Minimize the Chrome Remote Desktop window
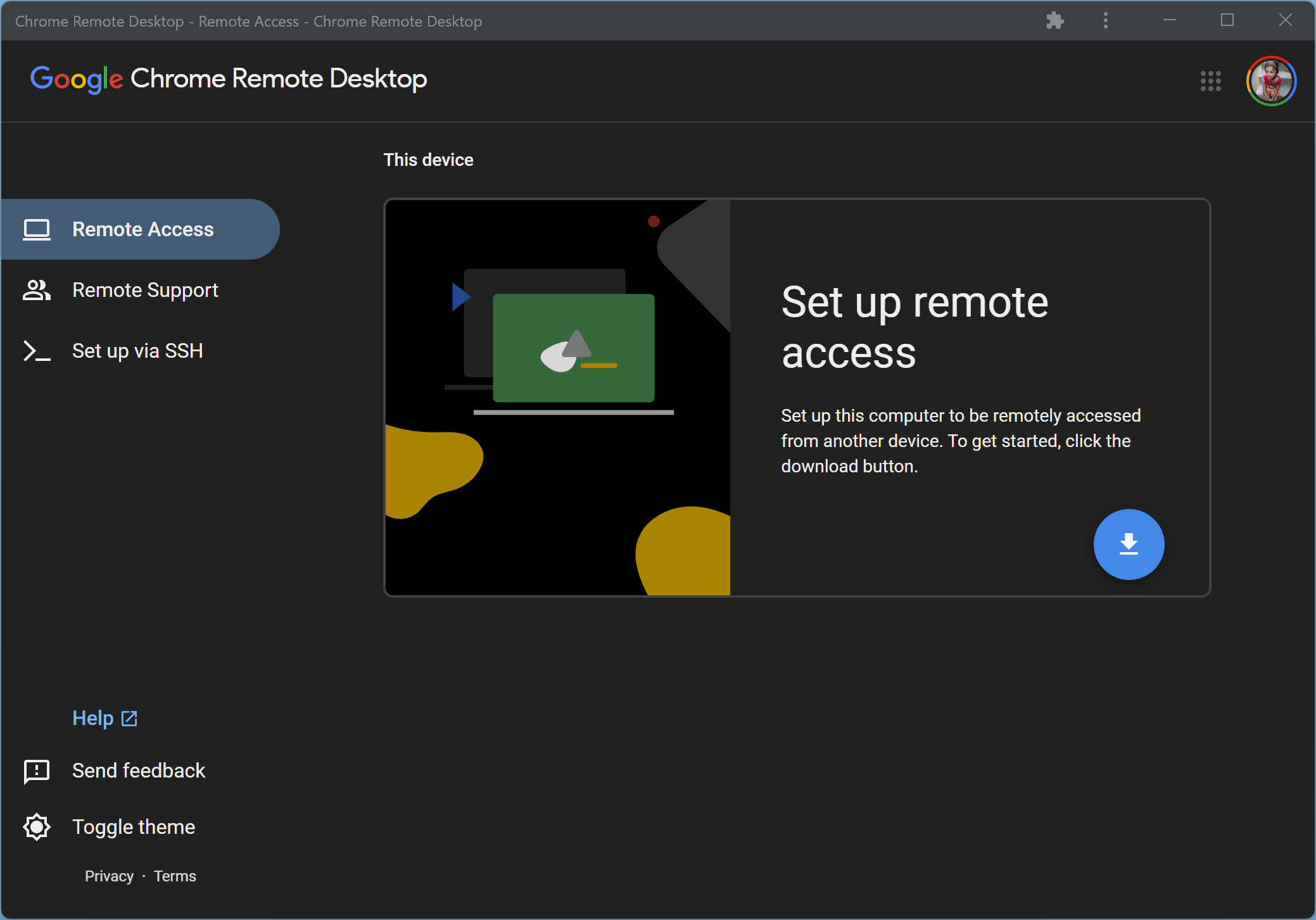 point(1169,20)
